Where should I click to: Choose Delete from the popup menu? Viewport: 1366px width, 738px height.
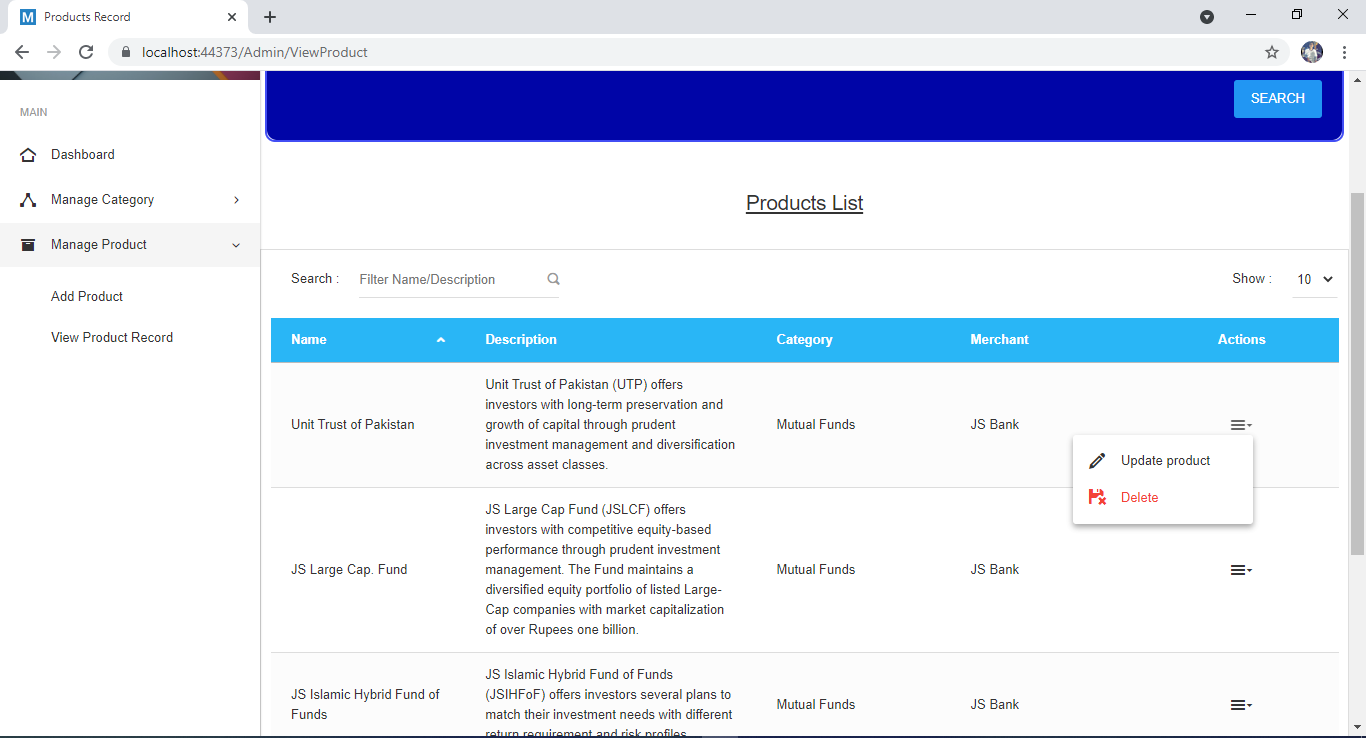(1163, 497)
